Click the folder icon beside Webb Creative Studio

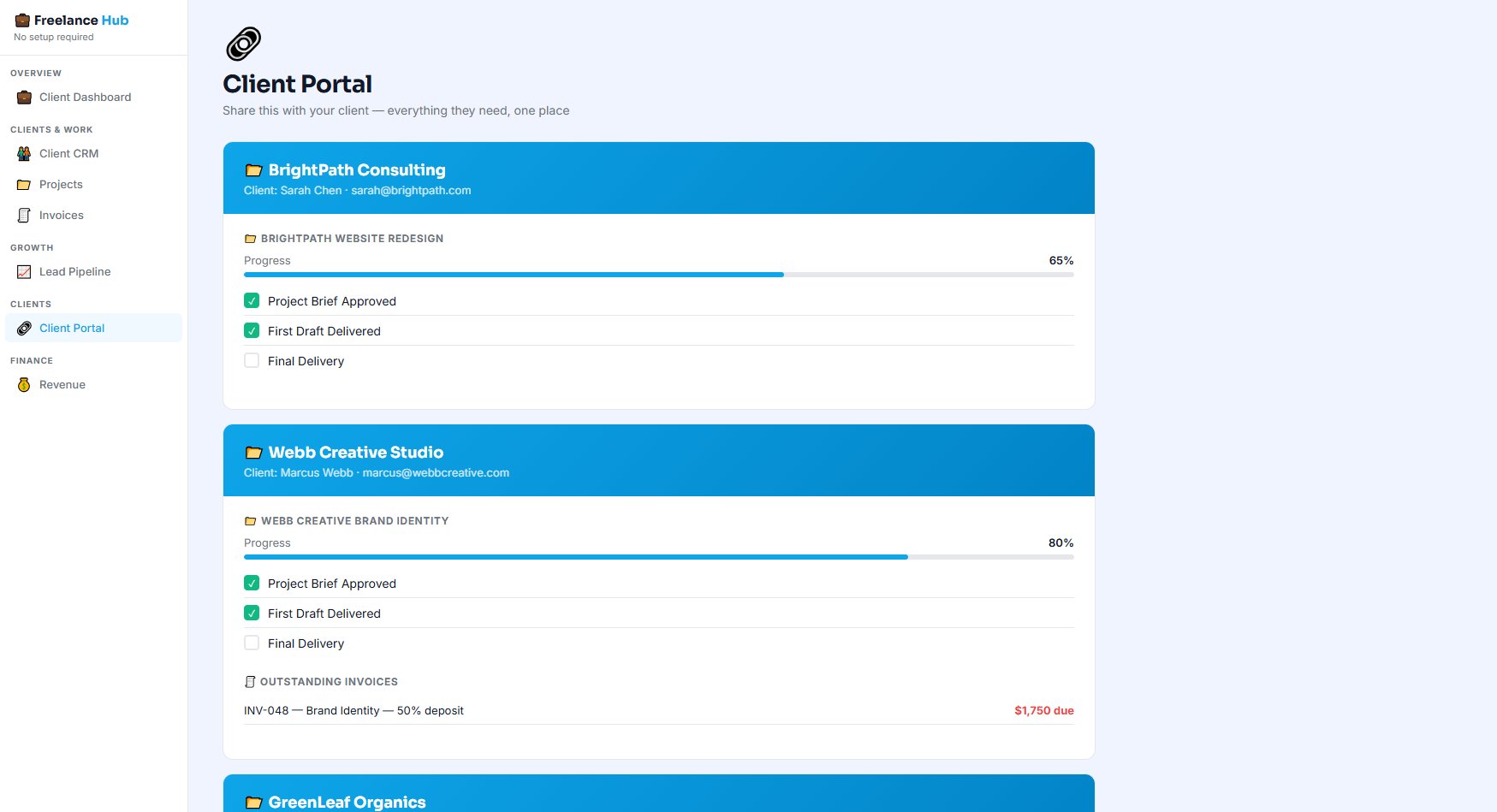coord(253,453)
